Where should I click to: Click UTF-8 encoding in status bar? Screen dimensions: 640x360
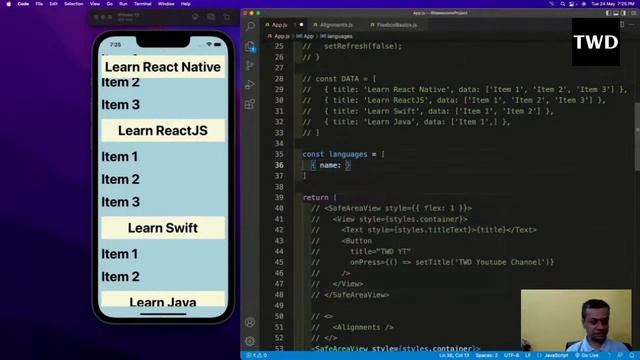[511, 356]
